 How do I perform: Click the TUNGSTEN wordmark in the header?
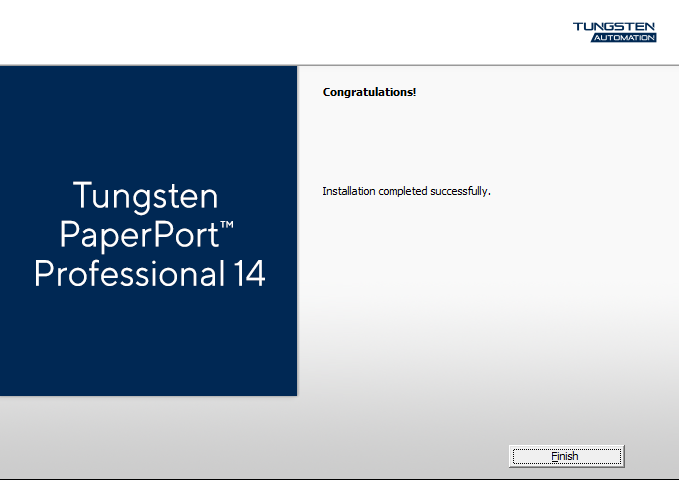click(614, 26)
